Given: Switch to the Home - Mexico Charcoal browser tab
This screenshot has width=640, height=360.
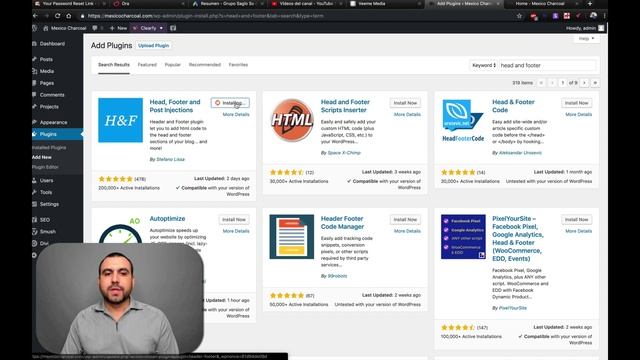Looking at the screenshot, I should pyautogui.click(x=540, y=4).
